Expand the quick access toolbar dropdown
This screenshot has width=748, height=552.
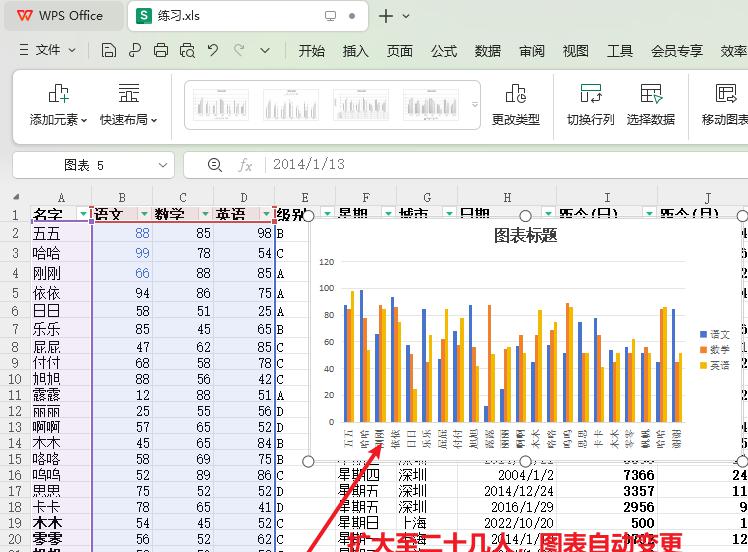point(265,50)
